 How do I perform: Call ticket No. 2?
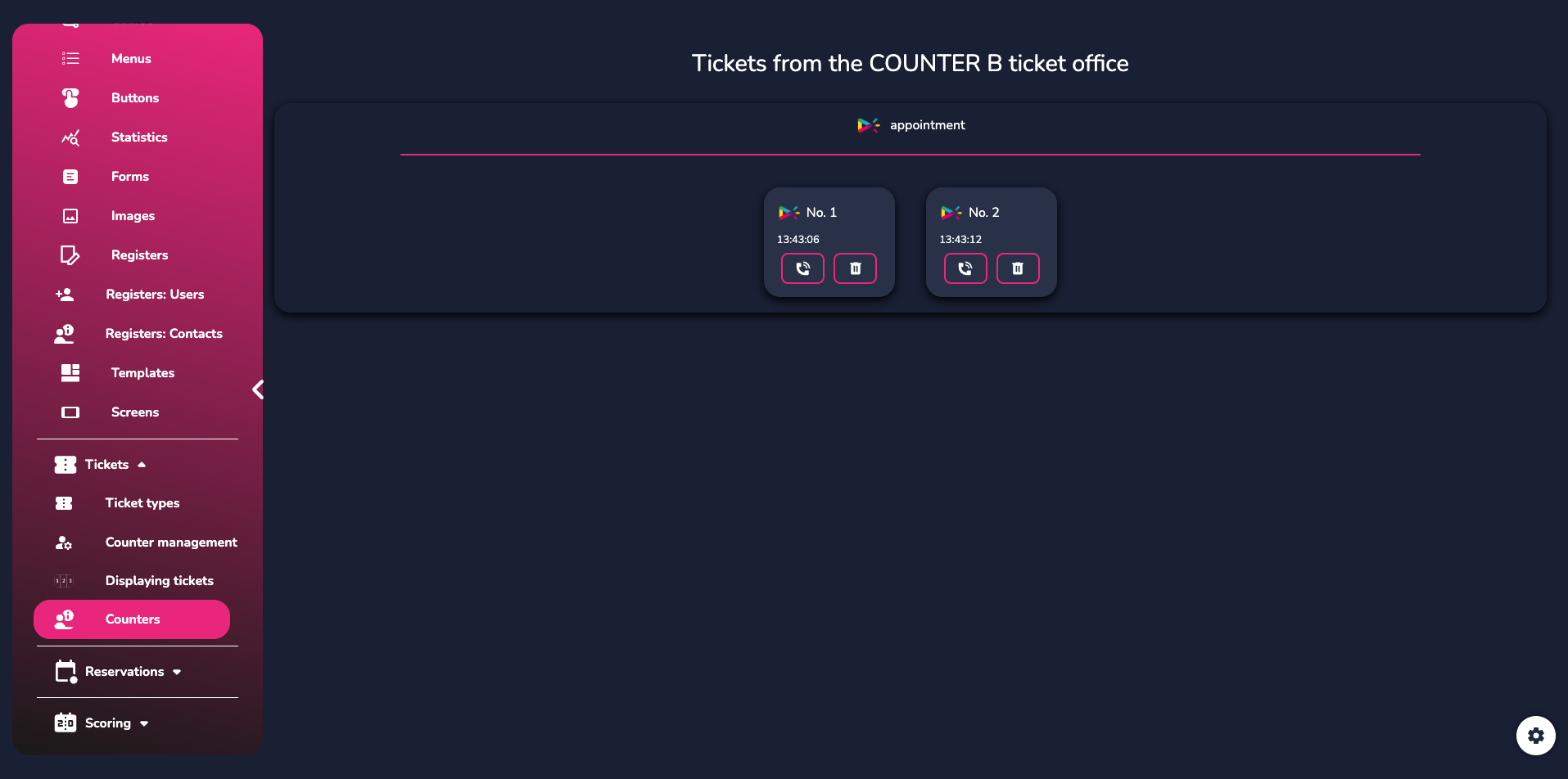pyautogui.click(x=965, y=268)
